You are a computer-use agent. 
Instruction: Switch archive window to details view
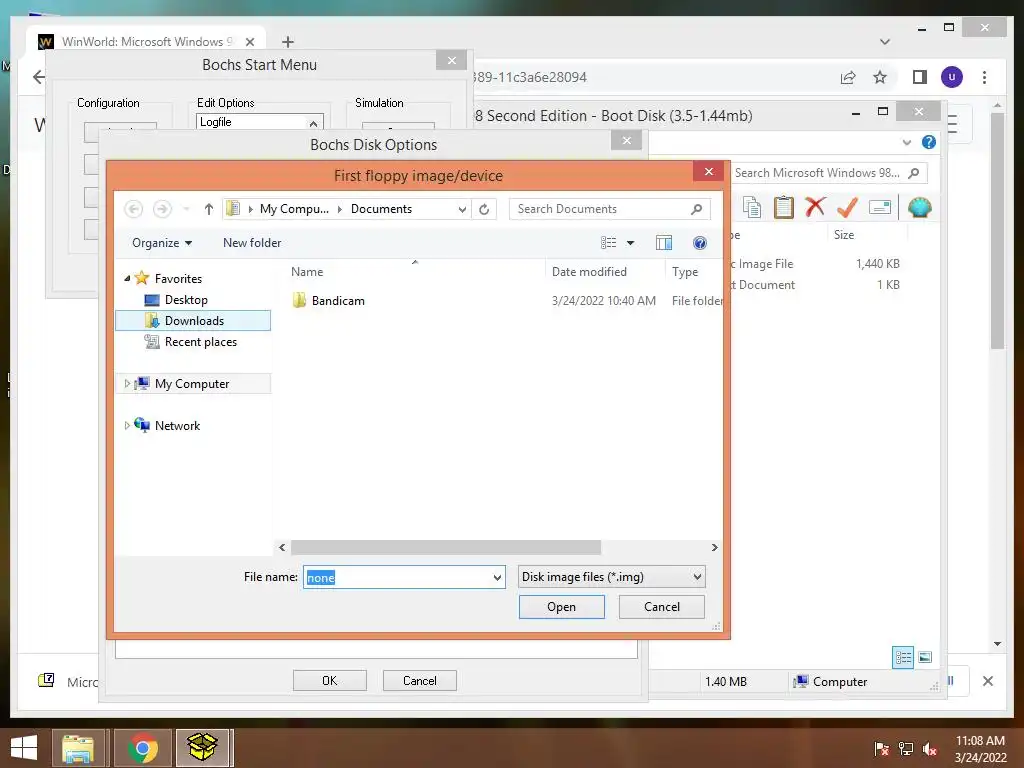(x=903, y=658)
